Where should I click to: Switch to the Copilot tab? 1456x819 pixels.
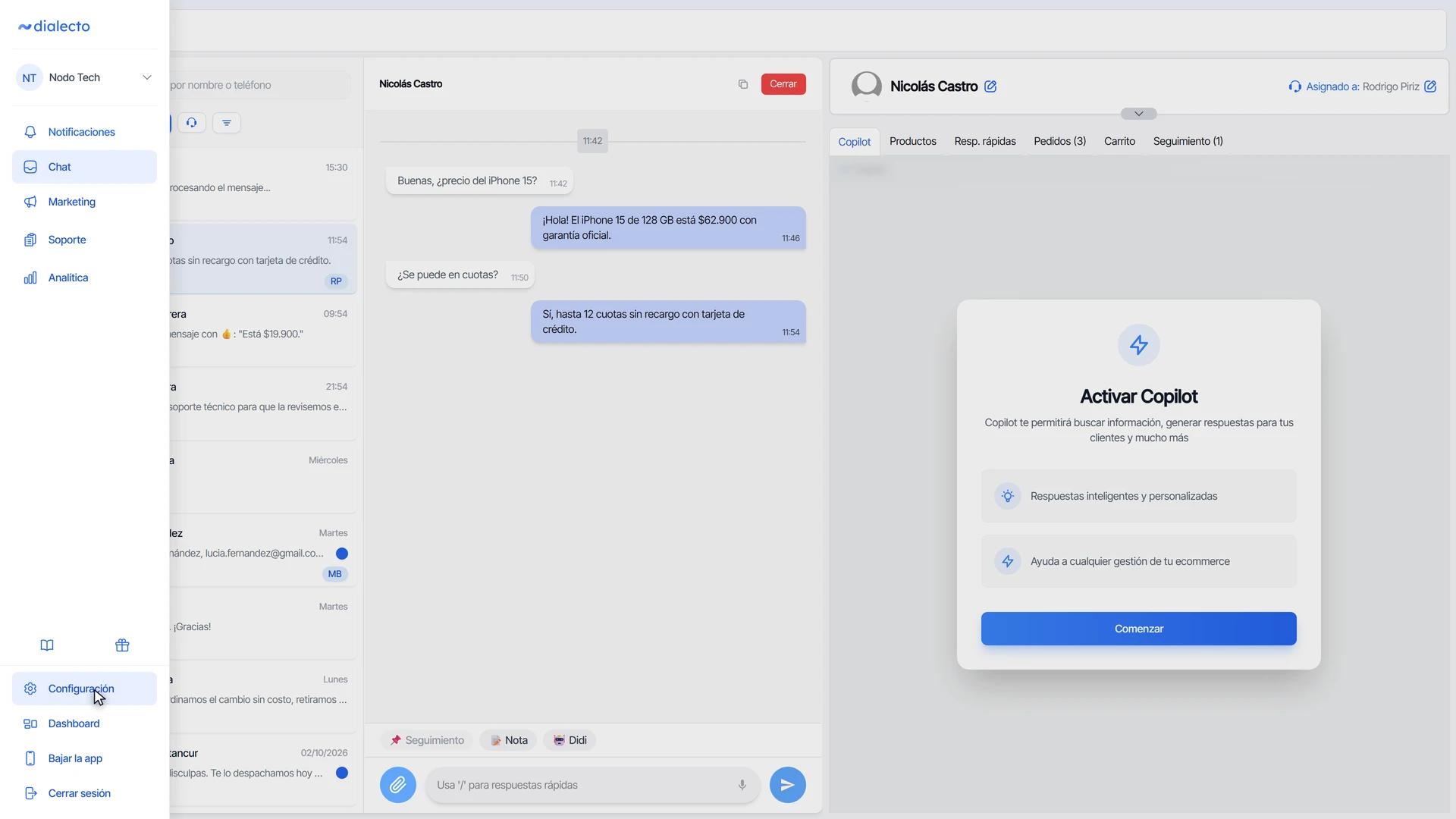point(855,142)
